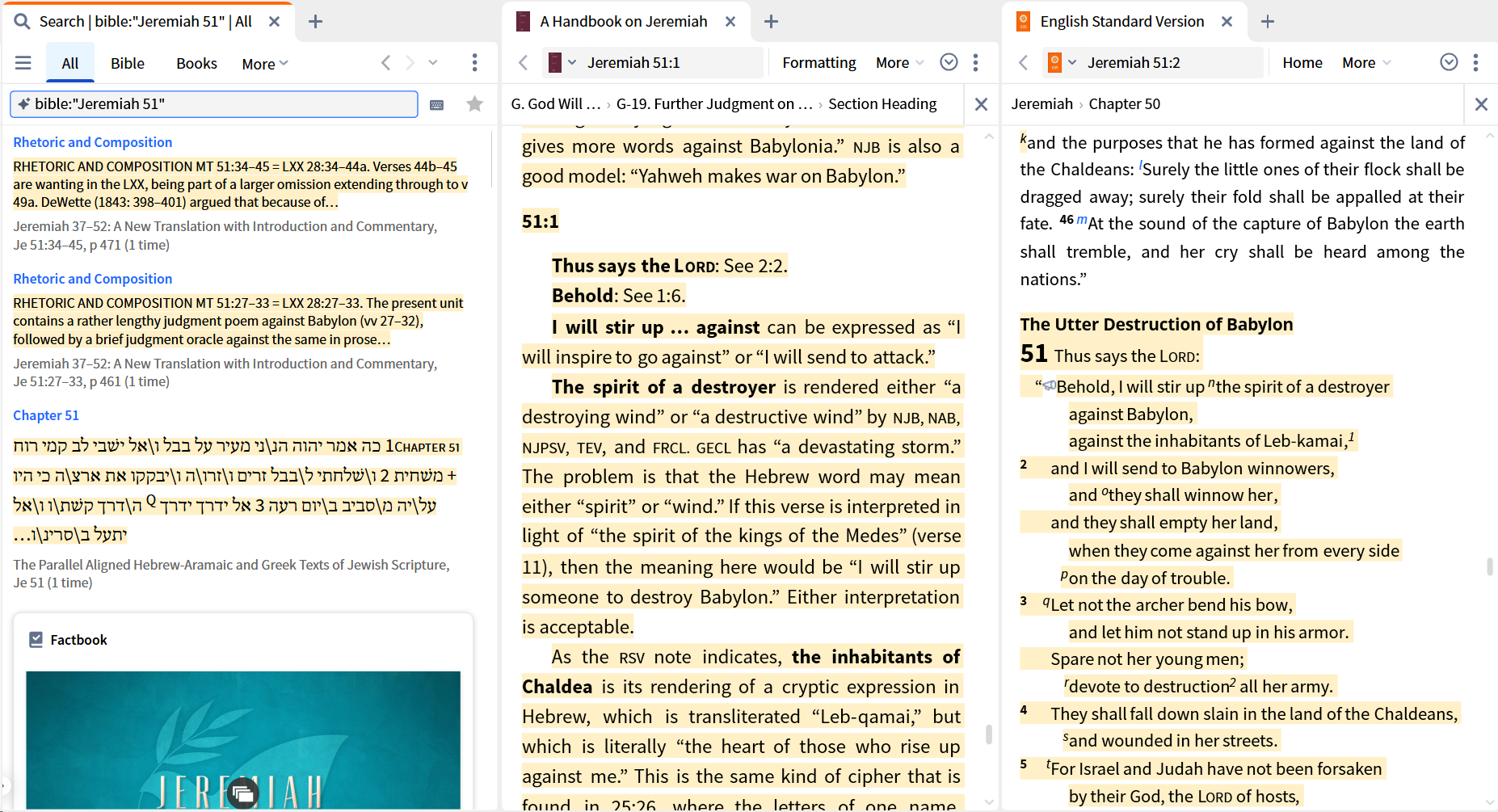1498x812 pixels.
Task: Add new tab beside ESV tab
Action: pos(1268,22)
